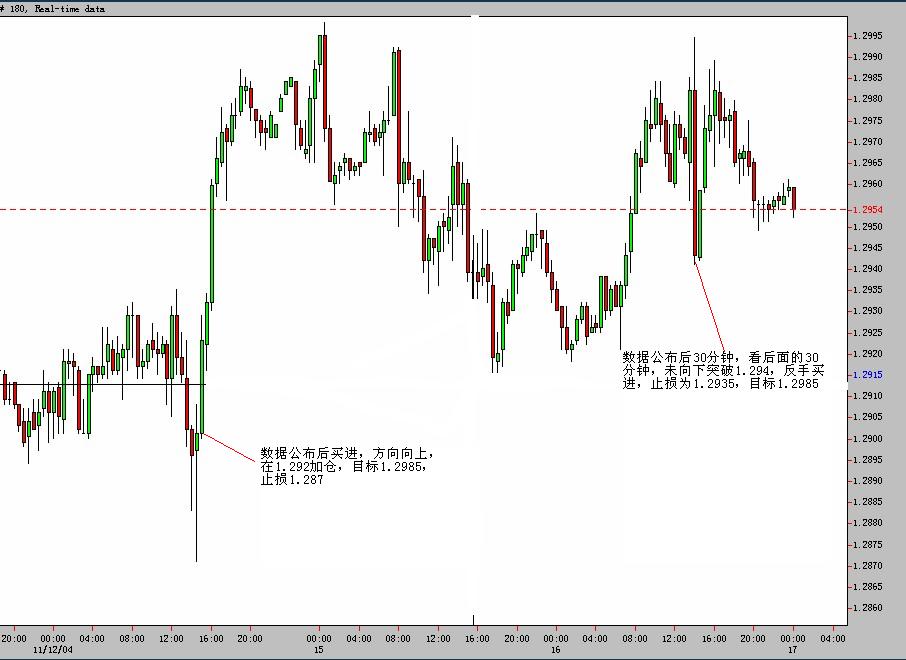Click the red 1.2954 current price tag
This screenshot has height=660, width=906.
coord(868,210)
